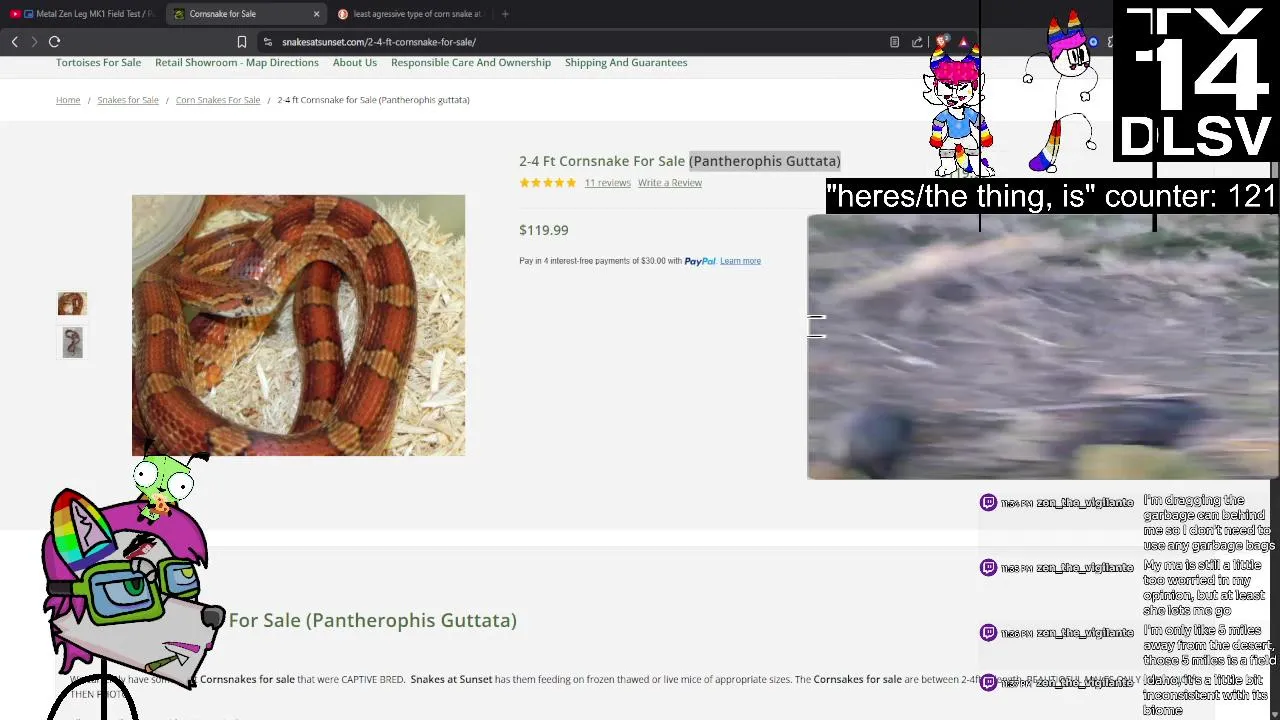Click PayPal Learn more link
Viewport: 1280px width, 720px height.
point(740,261)
